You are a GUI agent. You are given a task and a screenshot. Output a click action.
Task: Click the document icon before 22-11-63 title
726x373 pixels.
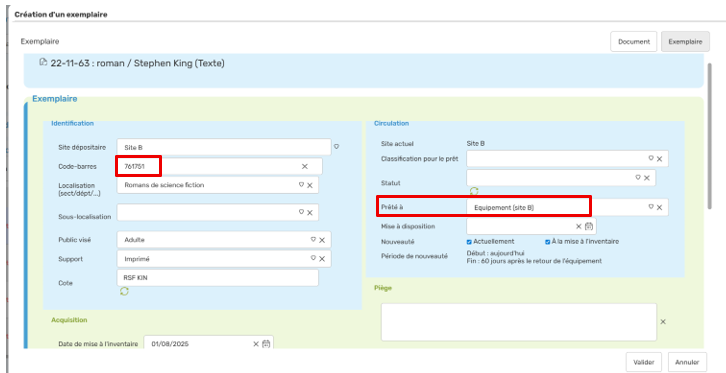[43, 62]
